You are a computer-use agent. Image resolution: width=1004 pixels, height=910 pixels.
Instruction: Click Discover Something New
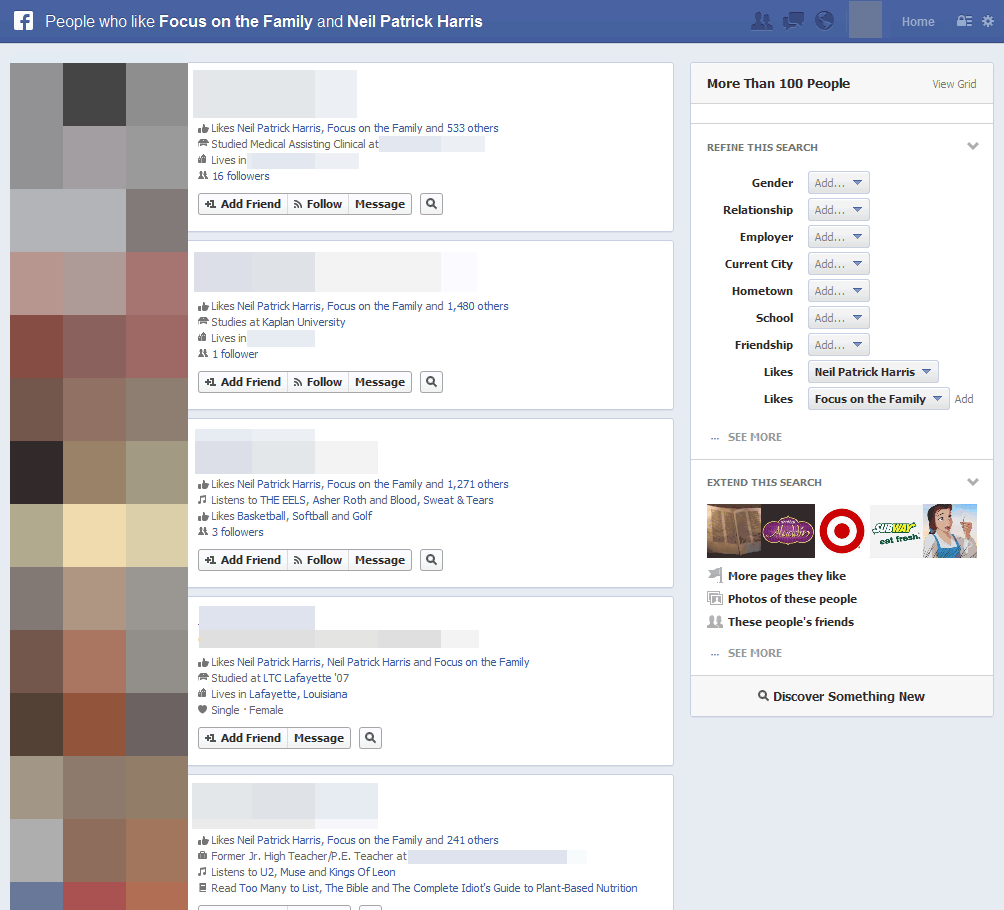point(841,696)
